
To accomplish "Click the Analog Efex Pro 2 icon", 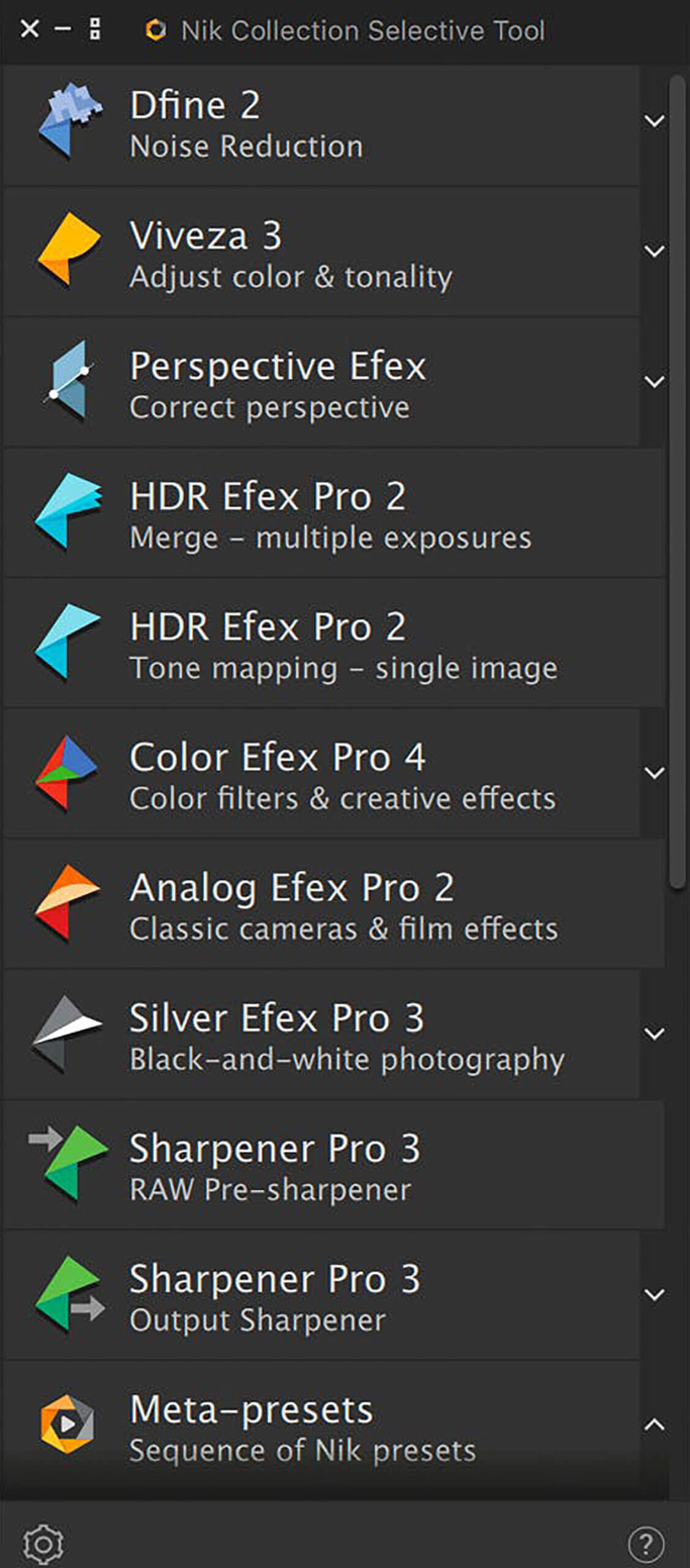I will pyautogui.click(x=67, y=903).
